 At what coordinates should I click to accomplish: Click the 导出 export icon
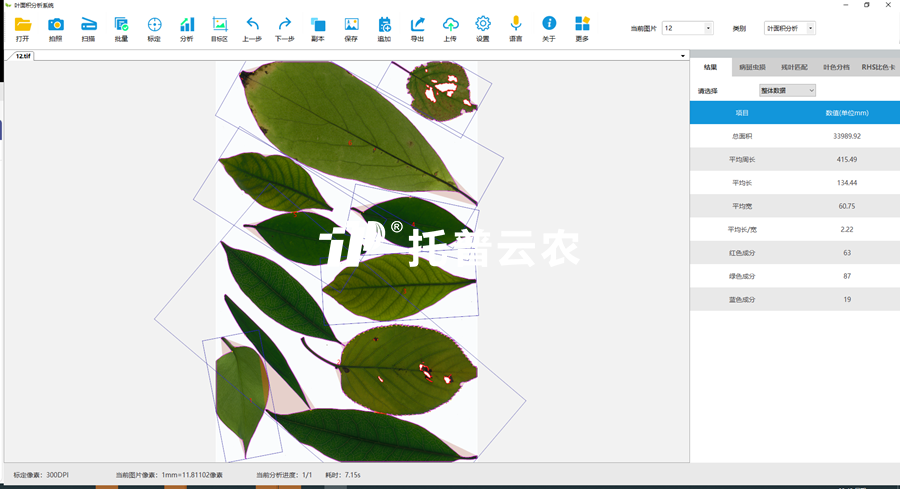(x=417, y=27)
